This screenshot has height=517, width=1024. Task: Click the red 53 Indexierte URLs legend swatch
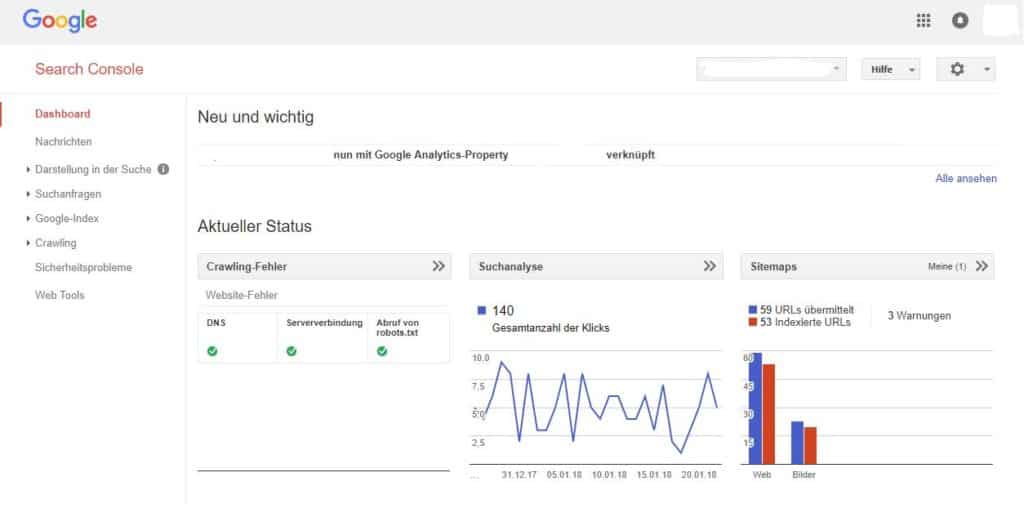pyautogui.click(x=752, y=322)
